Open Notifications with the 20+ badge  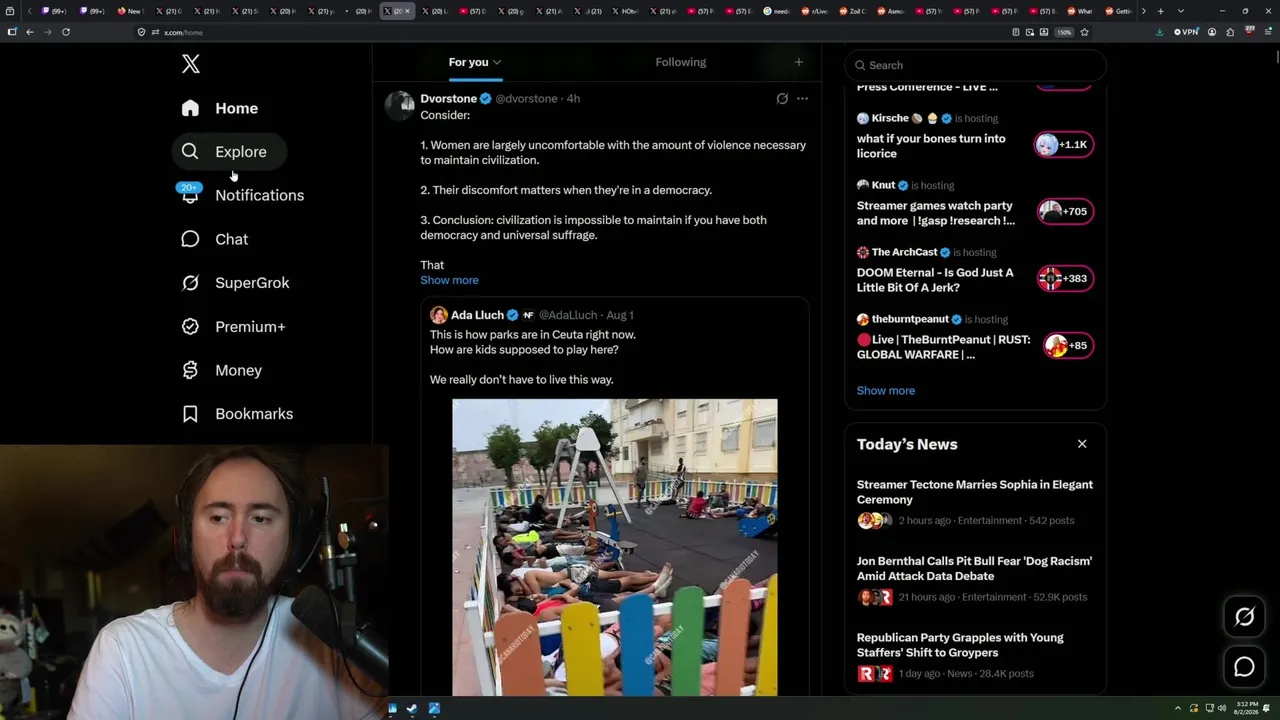[x=243, y=195]
